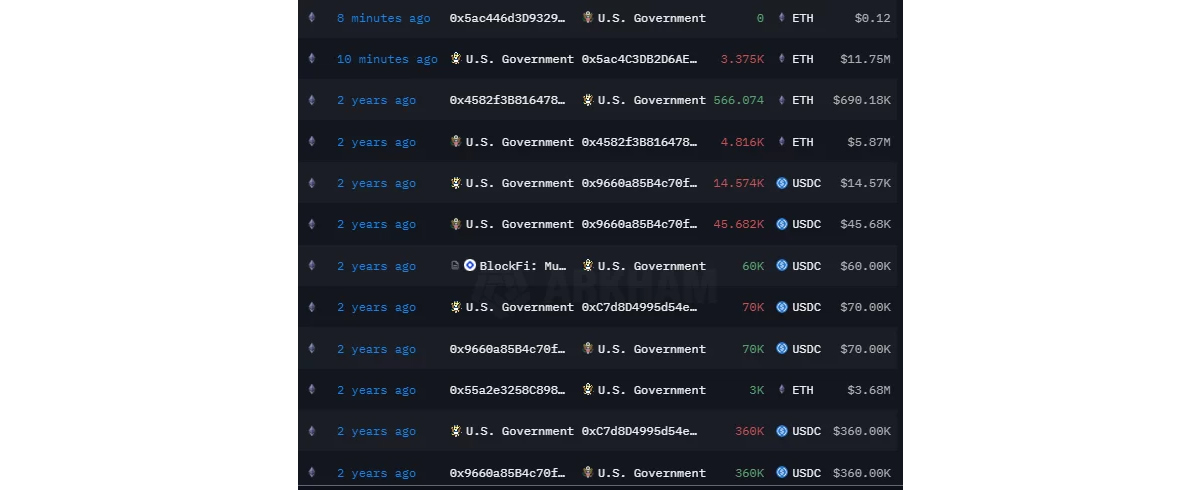Click the USDC token icon in the $60.00K row
Screen dimensions: 1200x490
pyautogui.click(x=782, y=266)
